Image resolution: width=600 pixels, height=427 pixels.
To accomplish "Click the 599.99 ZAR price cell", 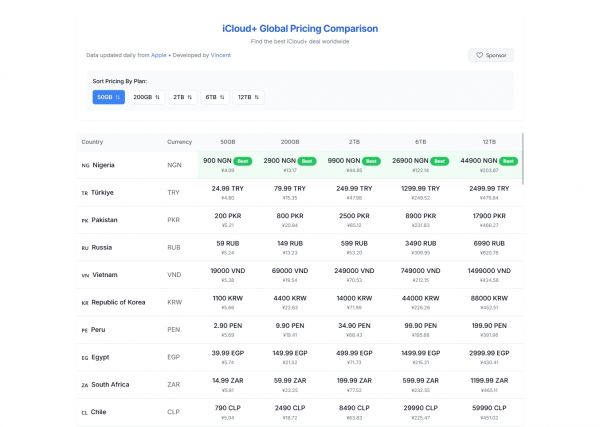I will pyautogui.click(x=421, y=385).
